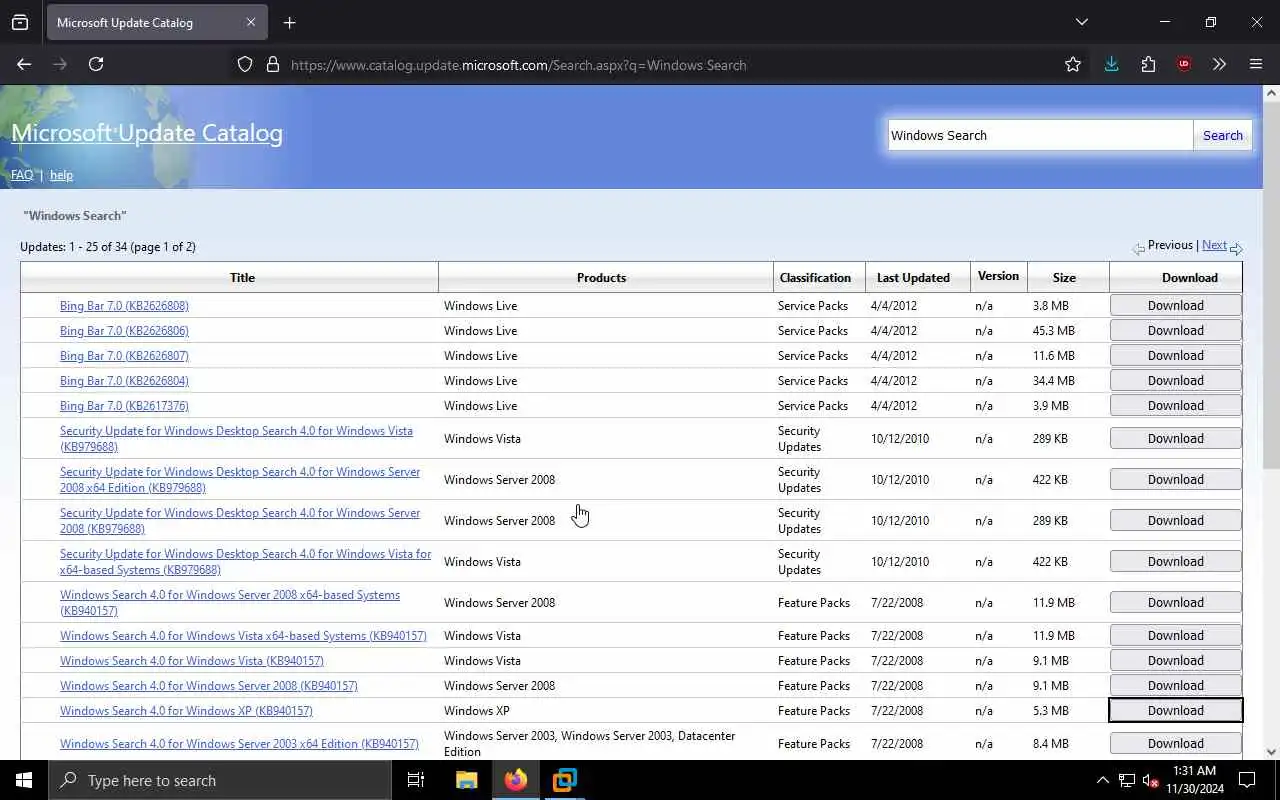The width and height of the screenshot is (1280, 800).
Task: Download the 34.4 MB Bing Bar update
Action: 1175,381
